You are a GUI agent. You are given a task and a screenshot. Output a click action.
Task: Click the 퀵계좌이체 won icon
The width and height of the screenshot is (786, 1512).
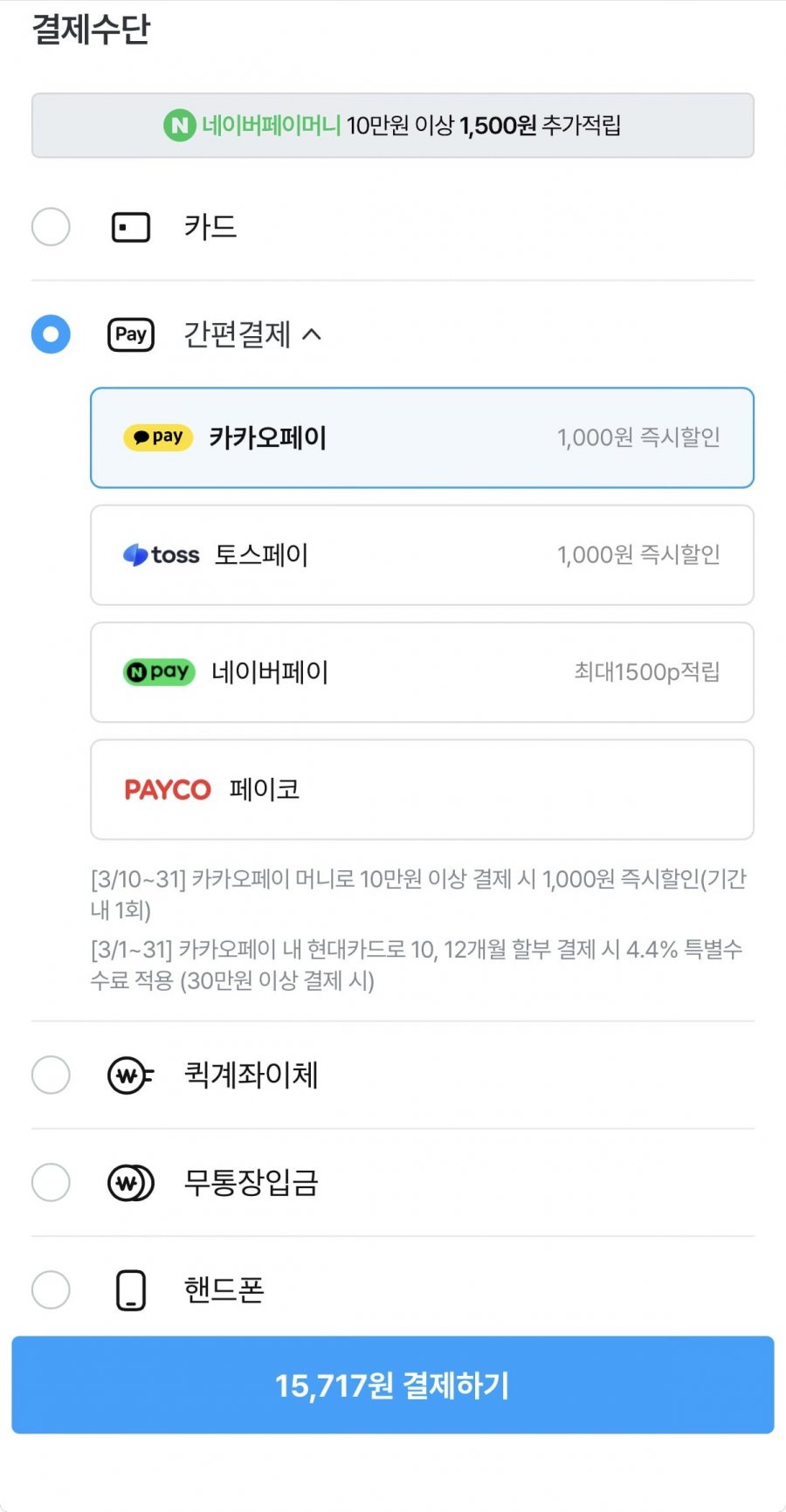click(130, 1076)
